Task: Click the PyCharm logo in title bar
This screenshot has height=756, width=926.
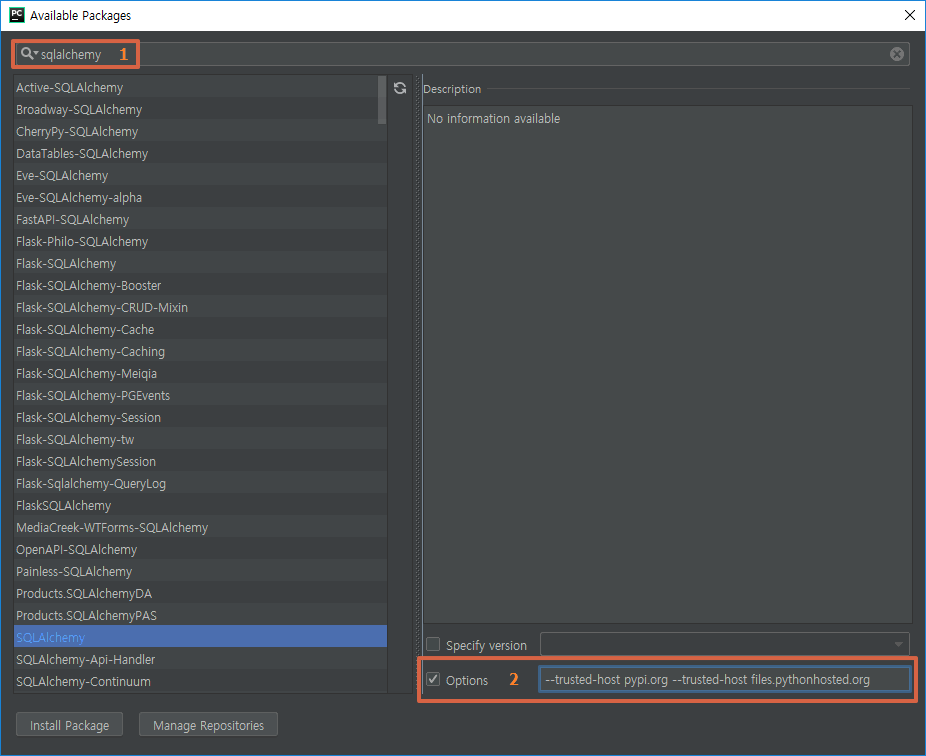Action: point(17,15)
